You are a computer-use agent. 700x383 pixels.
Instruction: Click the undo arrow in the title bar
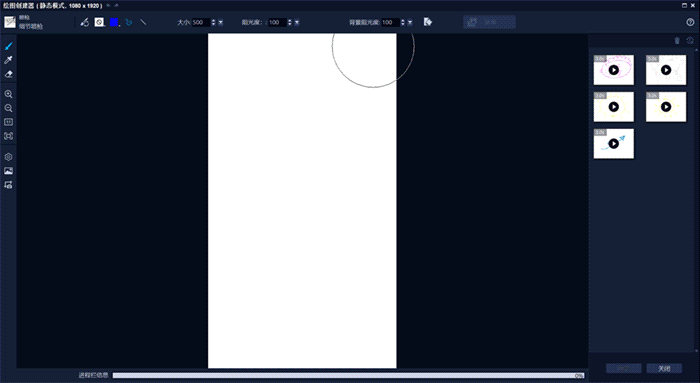(x=108, y=5)
